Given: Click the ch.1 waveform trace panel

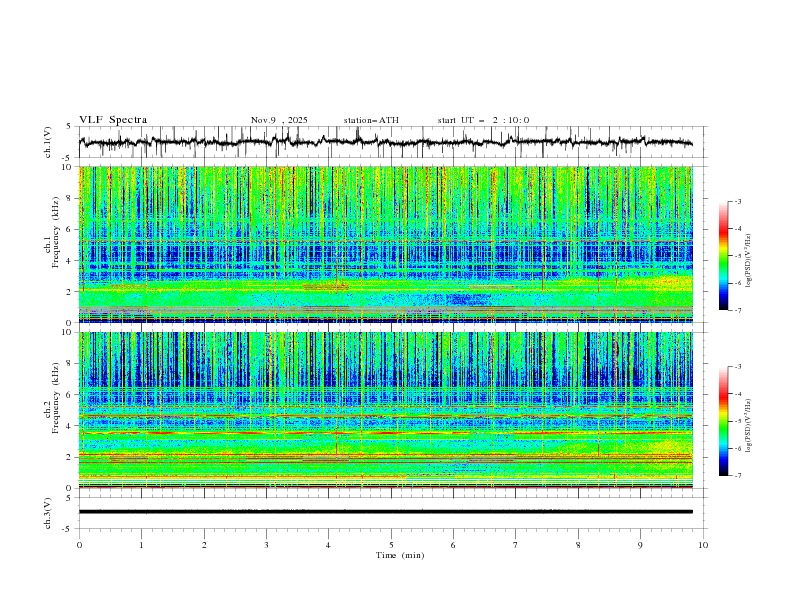Looking at the screenshot, I should 392,142.
